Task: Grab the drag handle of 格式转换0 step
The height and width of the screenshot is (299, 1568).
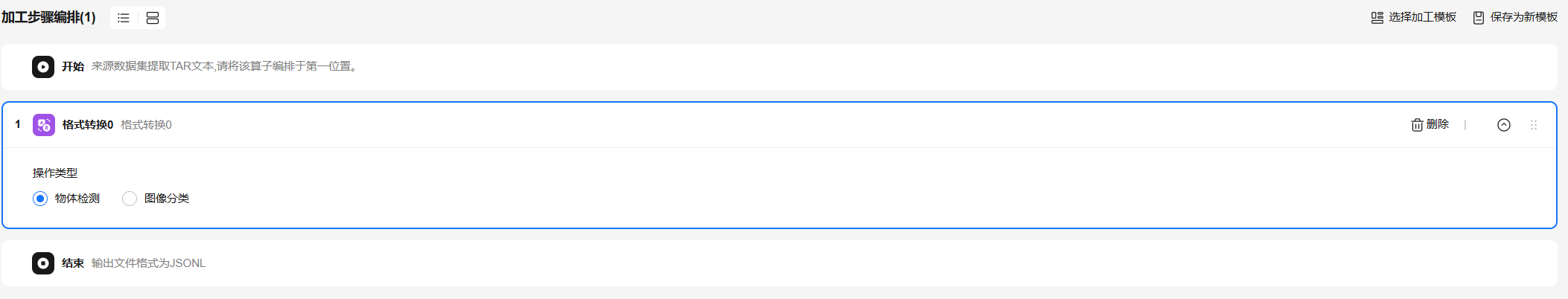Action: [x=1533, y=125]
